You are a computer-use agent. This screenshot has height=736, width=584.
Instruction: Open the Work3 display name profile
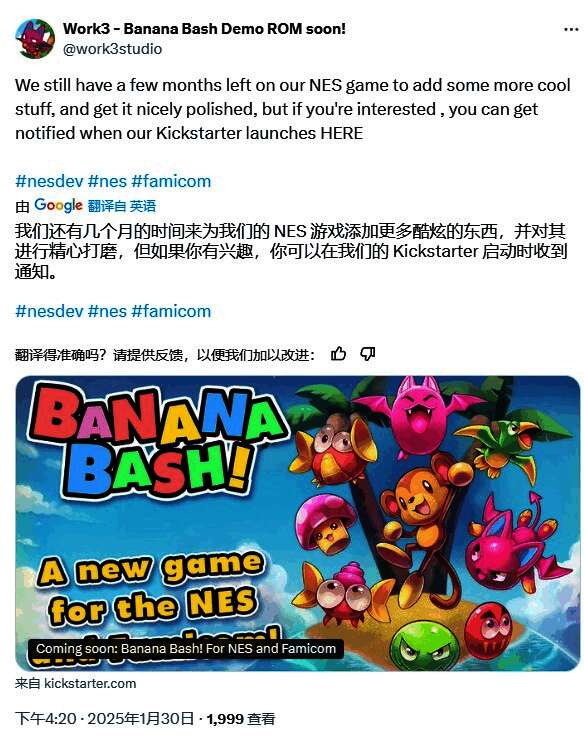click(204, 29)
